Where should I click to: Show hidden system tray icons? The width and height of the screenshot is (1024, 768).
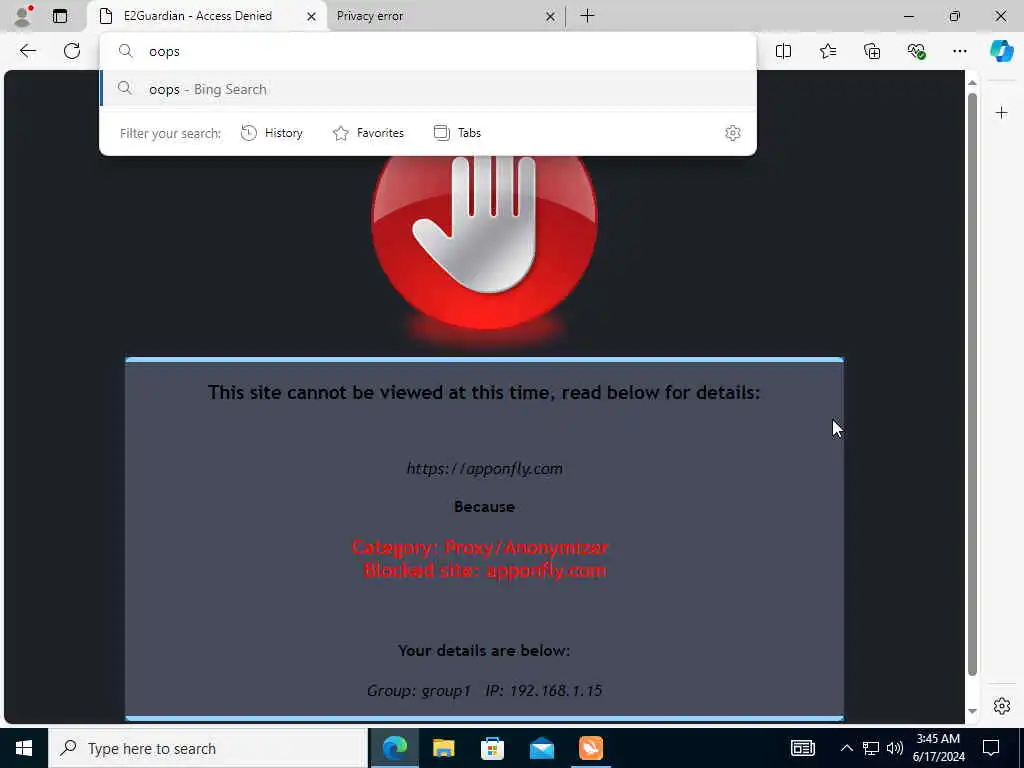[846, 748]
